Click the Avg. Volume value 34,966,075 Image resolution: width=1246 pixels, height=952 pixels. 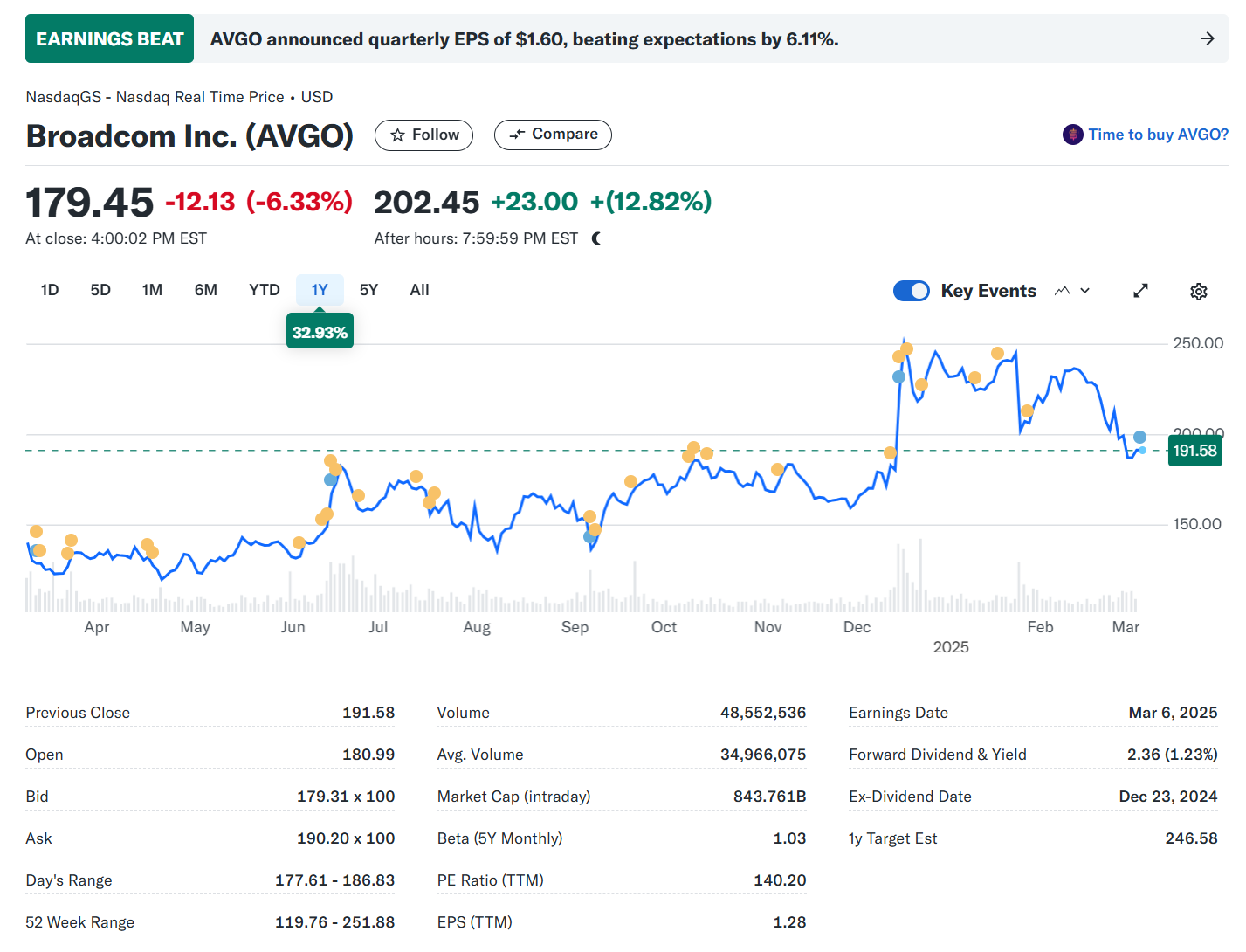(763, 755)
